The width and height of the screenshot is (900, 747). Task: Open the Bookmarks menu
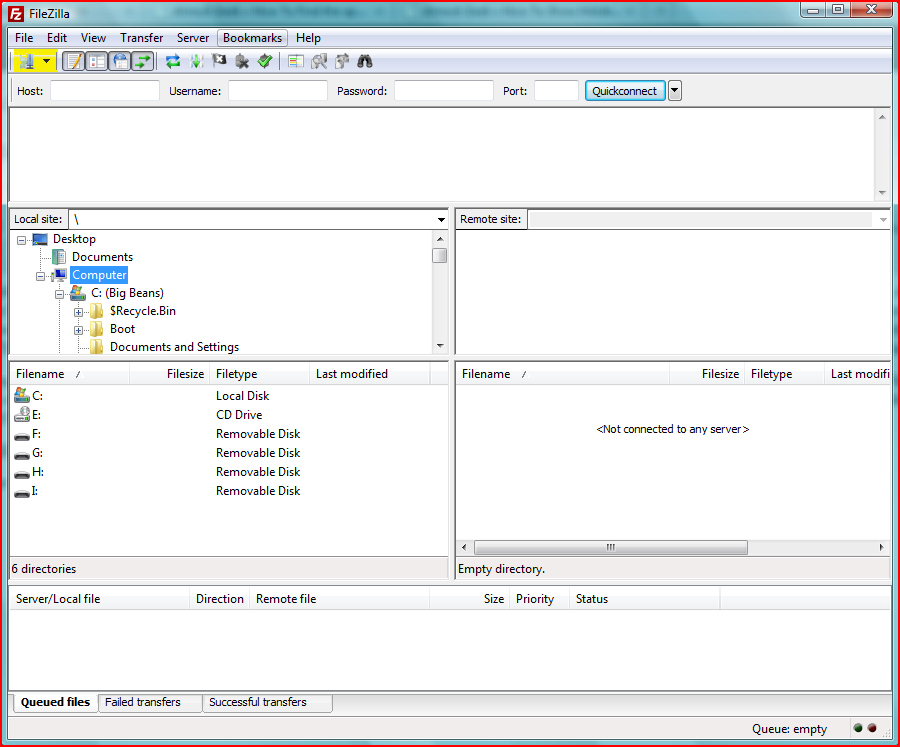pos(253,38)
